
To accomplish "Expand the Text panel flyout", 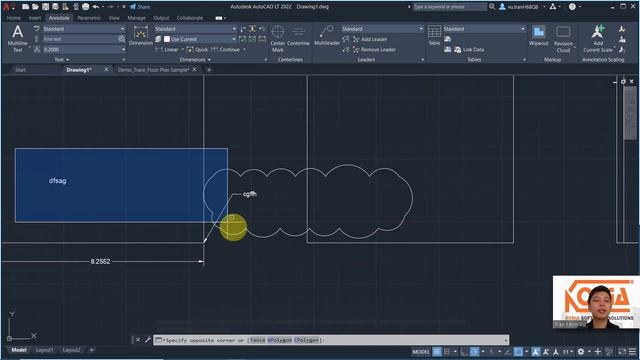I will point(62,60).
